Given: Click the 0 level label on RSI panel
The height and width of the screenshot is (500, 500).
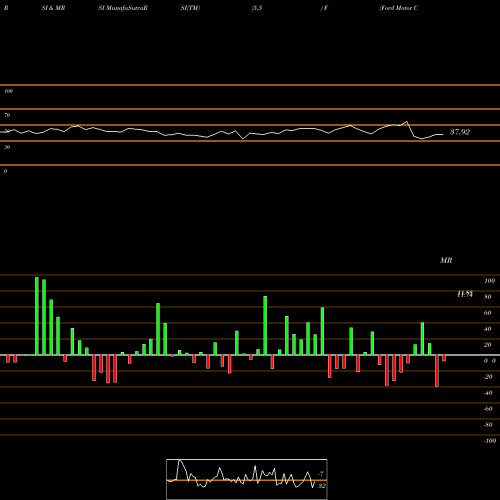Looking at the screenshot, I should [5, 171].
